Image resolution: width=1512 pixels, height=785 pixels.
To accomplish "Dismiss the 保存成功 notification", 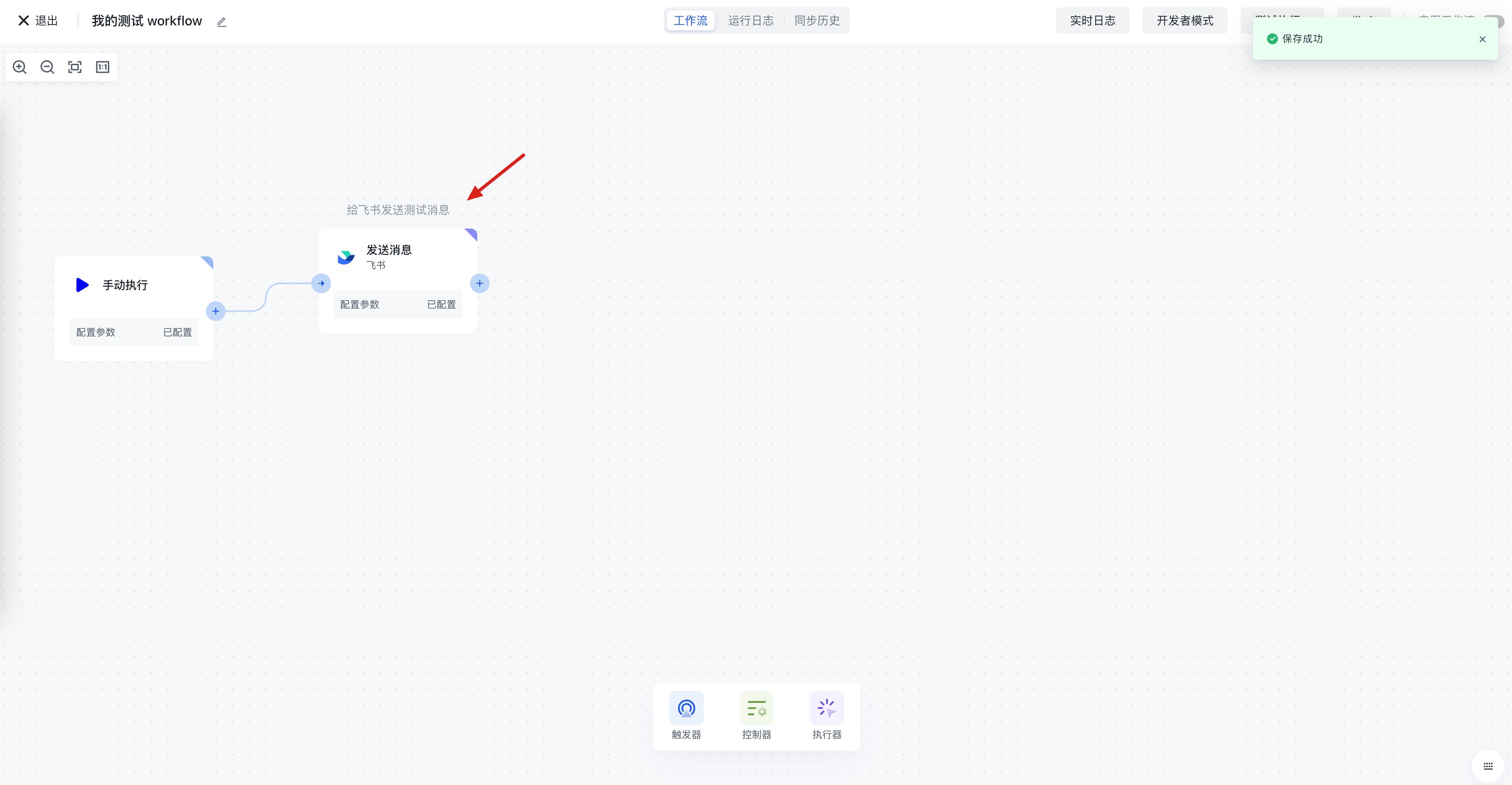I will tap(1482, 39).
